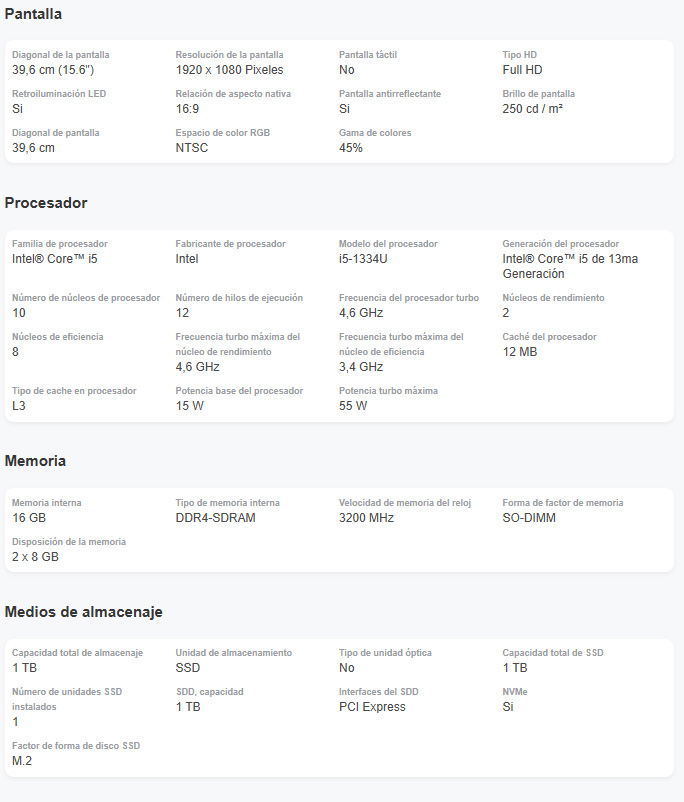This screenshot has height=802, width=684.
Task: Click the 45% color gamut value
Action: click(x=350, y=148)
